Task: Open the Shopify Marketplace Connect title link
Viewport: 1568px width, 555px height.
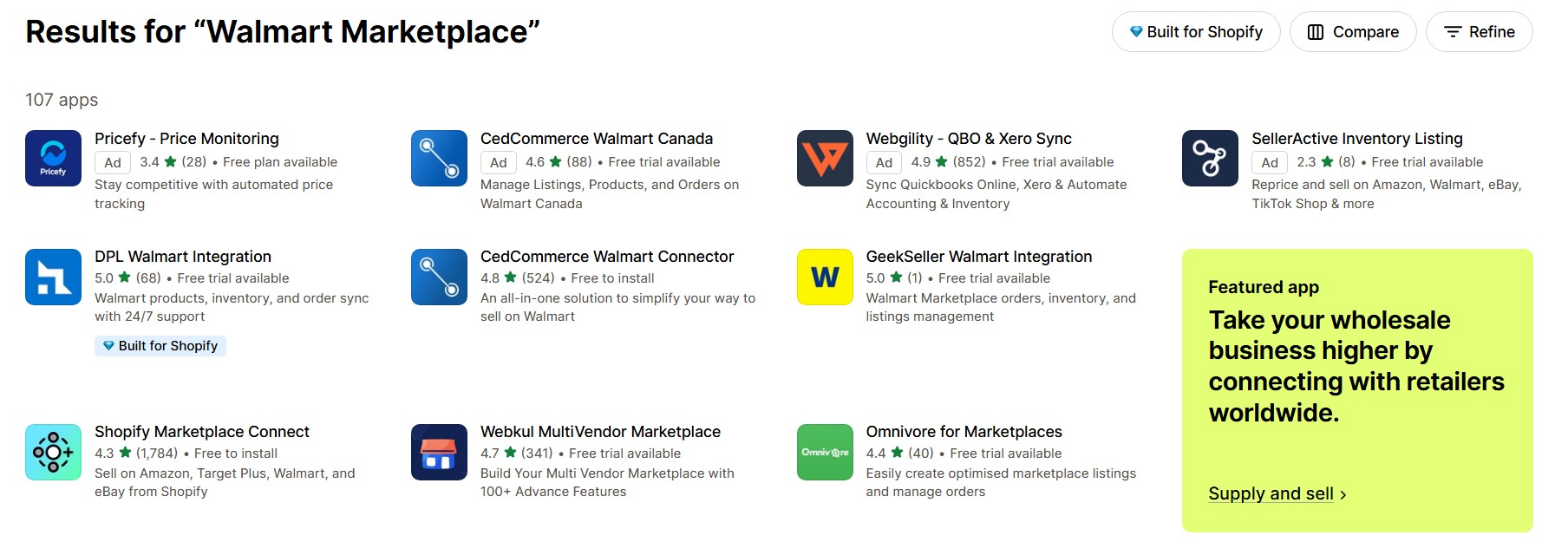Action: point(202,432)
